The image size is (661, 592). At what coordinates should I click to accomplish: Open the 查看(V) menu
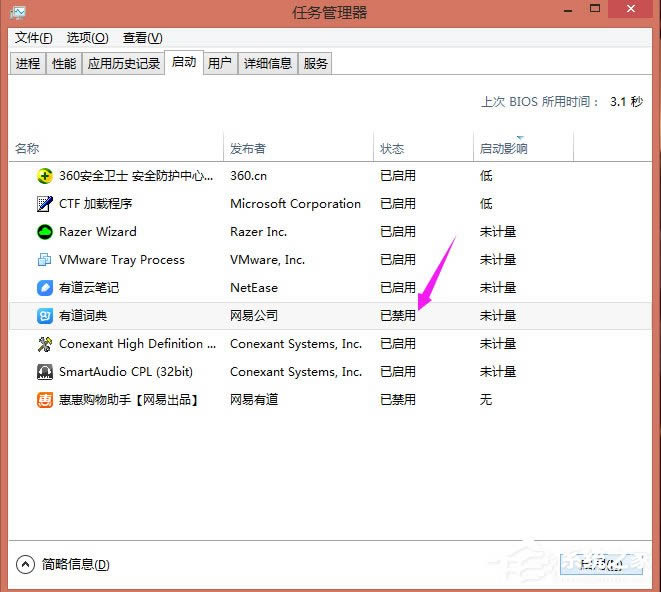pos(142,38)
